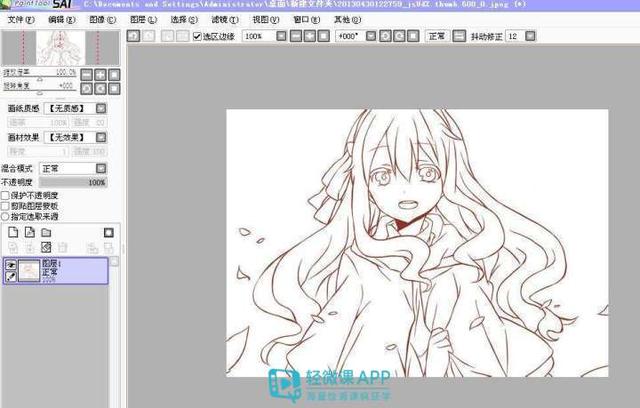Open the 图层 (Layer) menu
The width and height of the screenshot is (640, 408).
143,20
